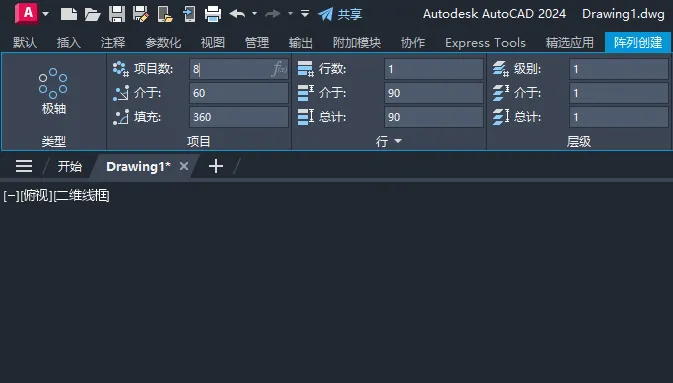Switch to the 管理 ribbon tab
Viewport: 673px width, 383px height.
click(257, 43)
